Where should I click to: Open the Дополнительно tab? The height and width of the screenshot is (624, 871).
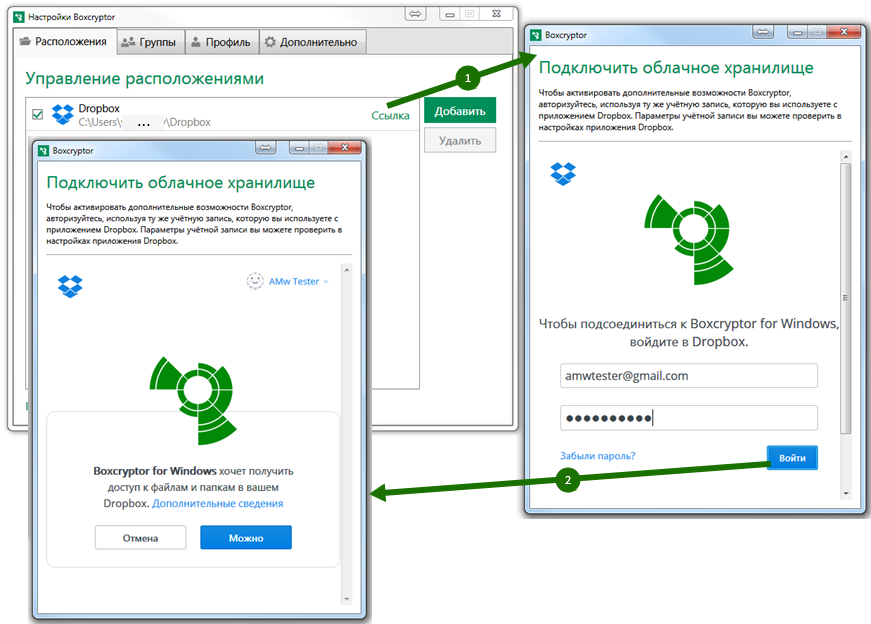click(312, 42)
